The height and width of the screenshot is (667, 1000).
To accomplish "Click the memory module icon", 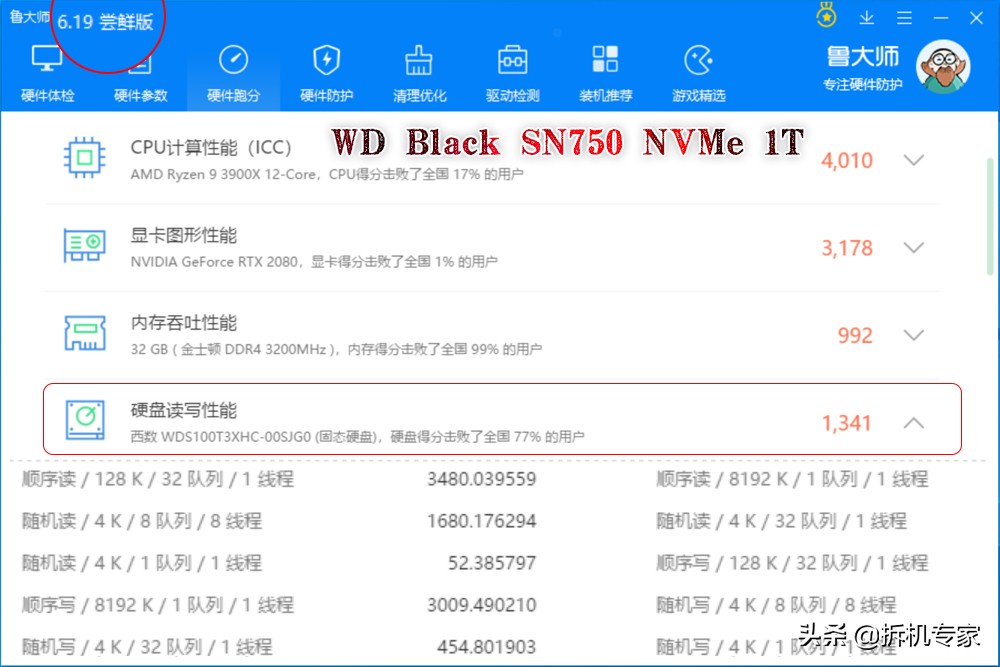I will coord(85,333).
